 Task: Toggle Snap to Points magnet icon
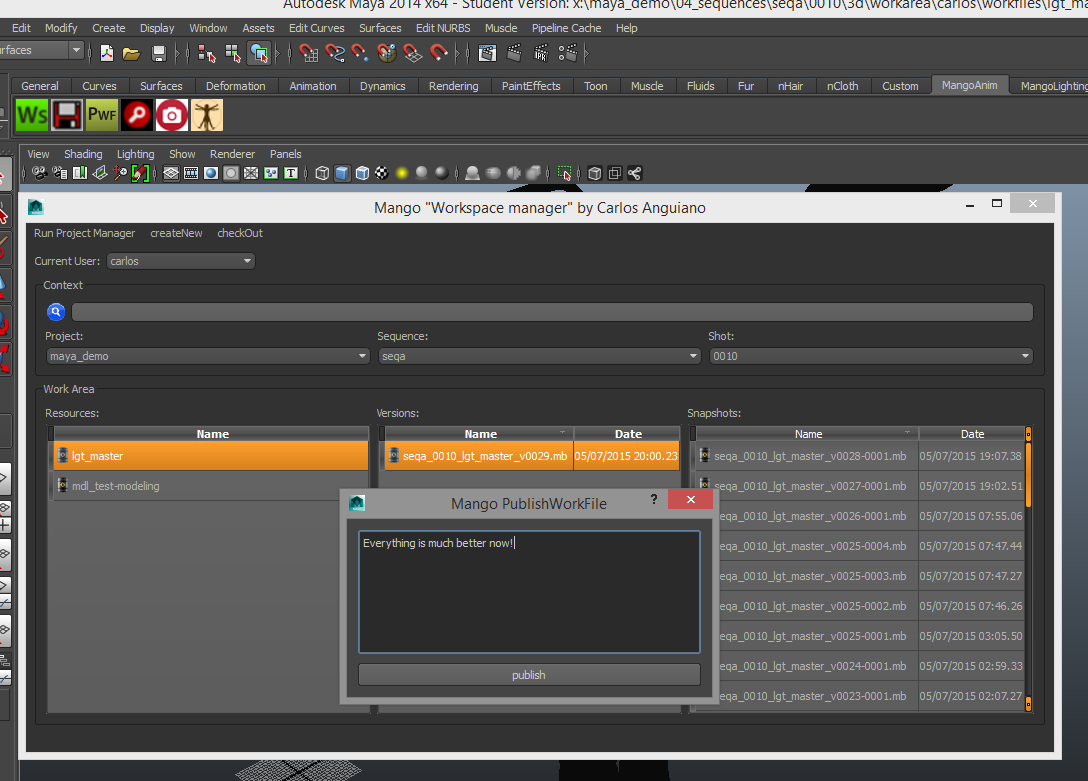[360, 53]
